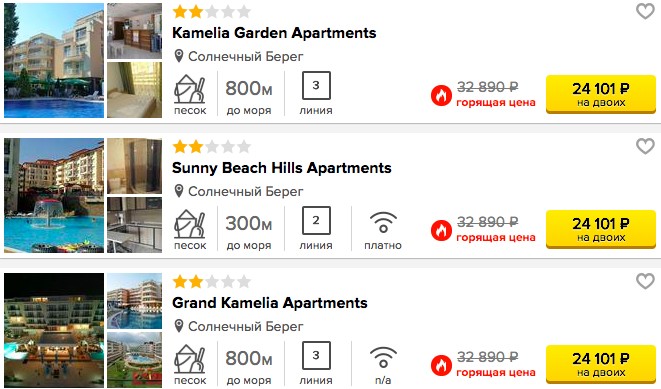661x389 pixels.
Task: Click sand bucket icon for Sunny Beach Hills
Action: 190,224
